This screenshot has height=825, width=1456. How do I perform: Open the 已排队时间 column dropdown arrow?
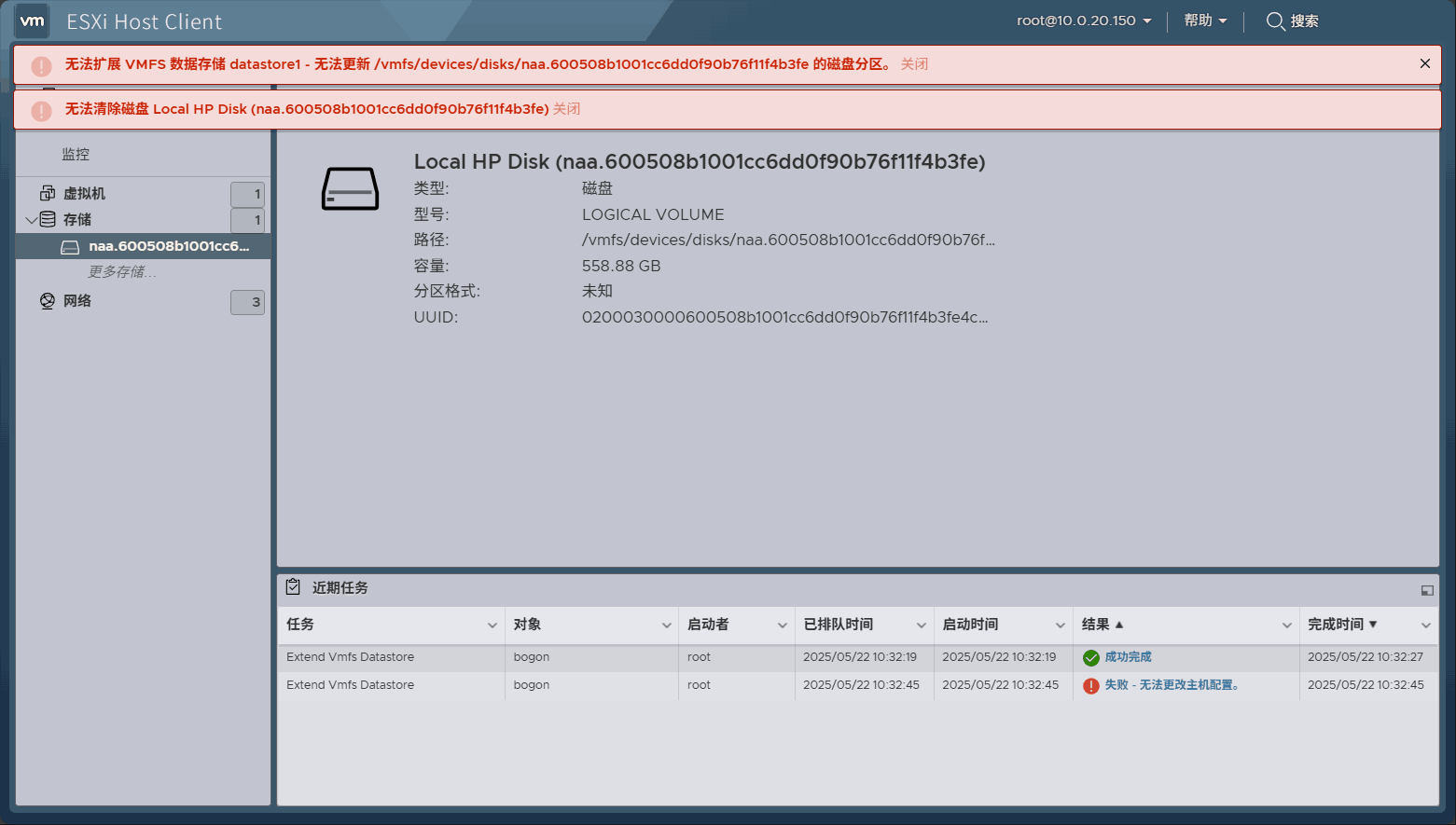point(922,626)
